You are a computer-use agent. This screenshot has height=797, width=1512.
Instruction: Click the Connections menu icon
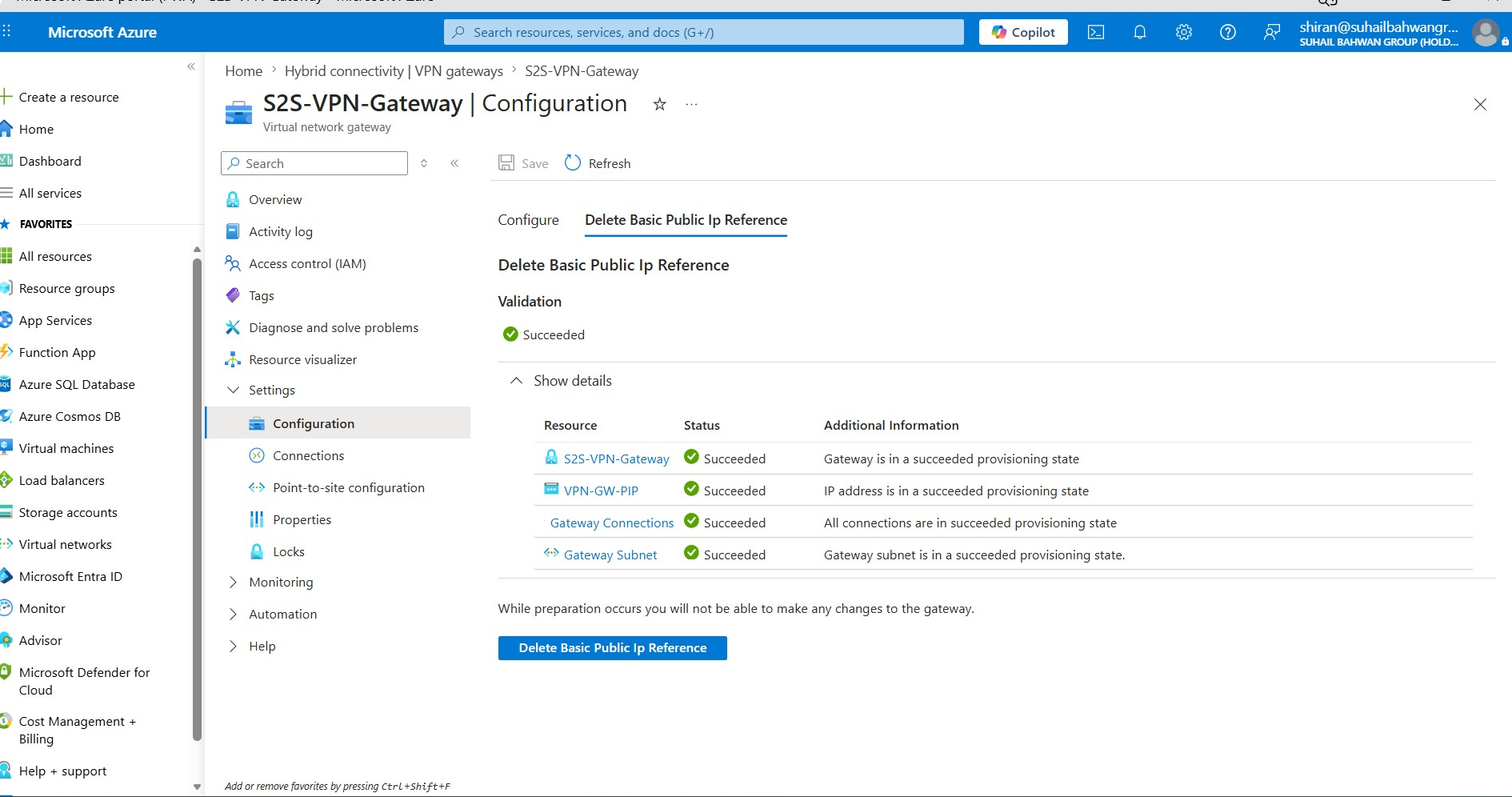[x=257, y=455]
